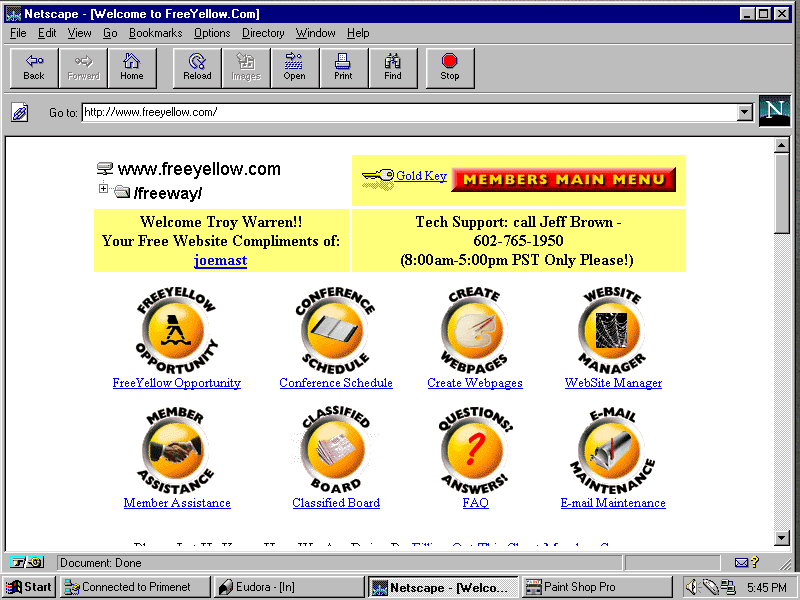The width and height of the screenshot is (800, 600).
Task: Click the Members Main Menu red banner
Action: tap(564, 179)
